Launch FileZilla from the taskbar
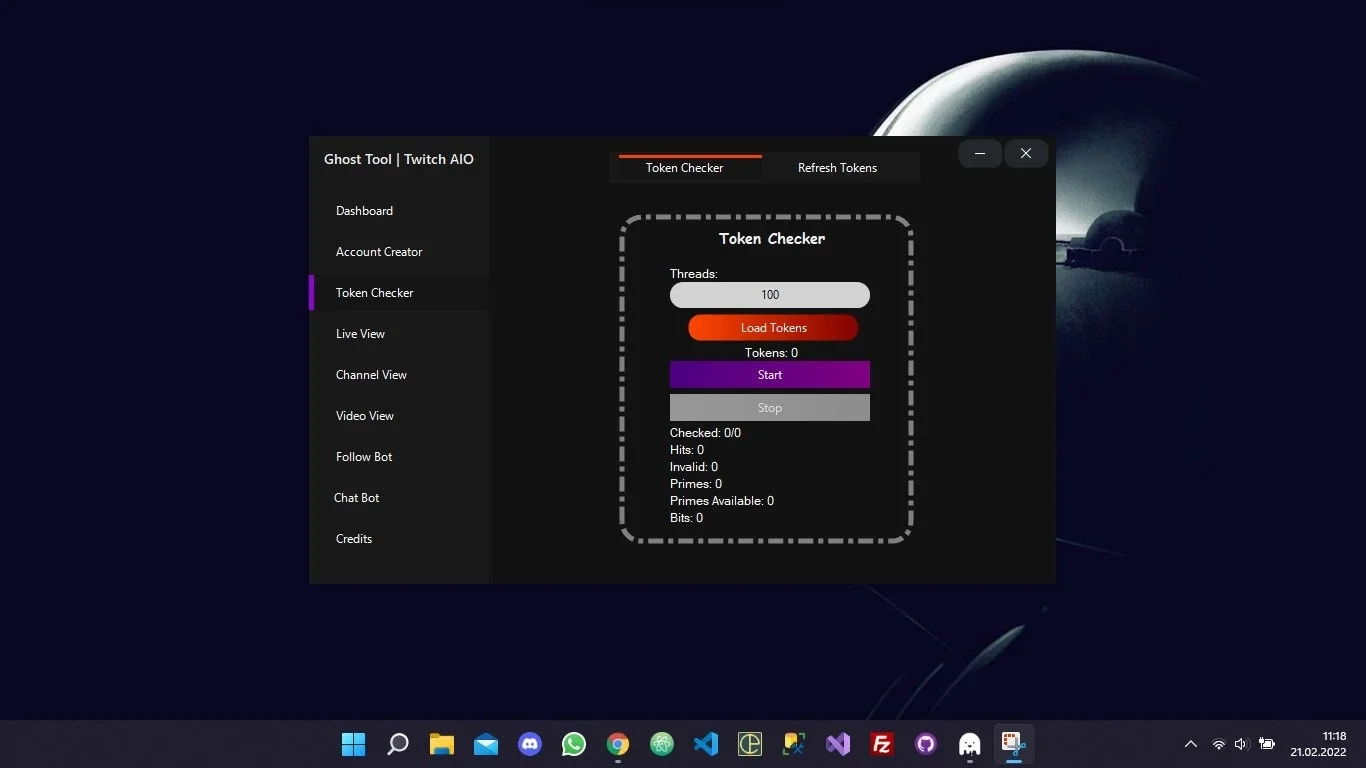Viewport: 1366px width, 768px height. coord(882,744)
